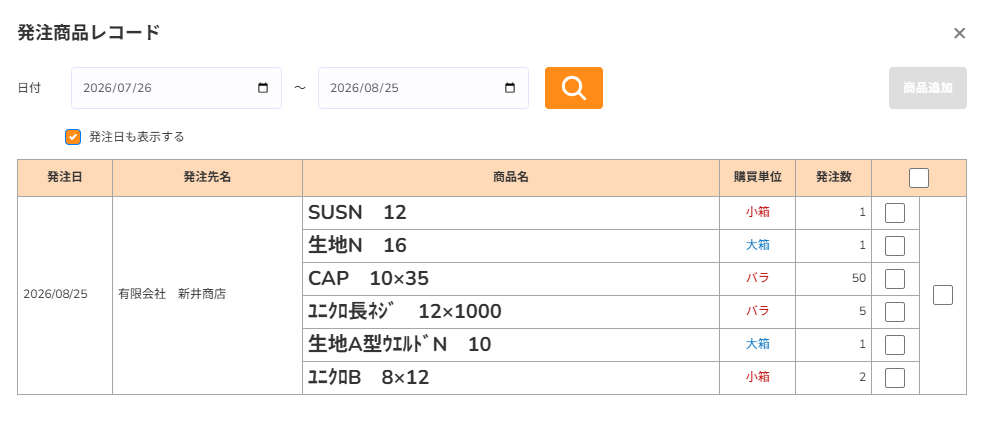982x424 pixels.
Task: Check the box for CAP 10×35 row
Action: point(895,279)
